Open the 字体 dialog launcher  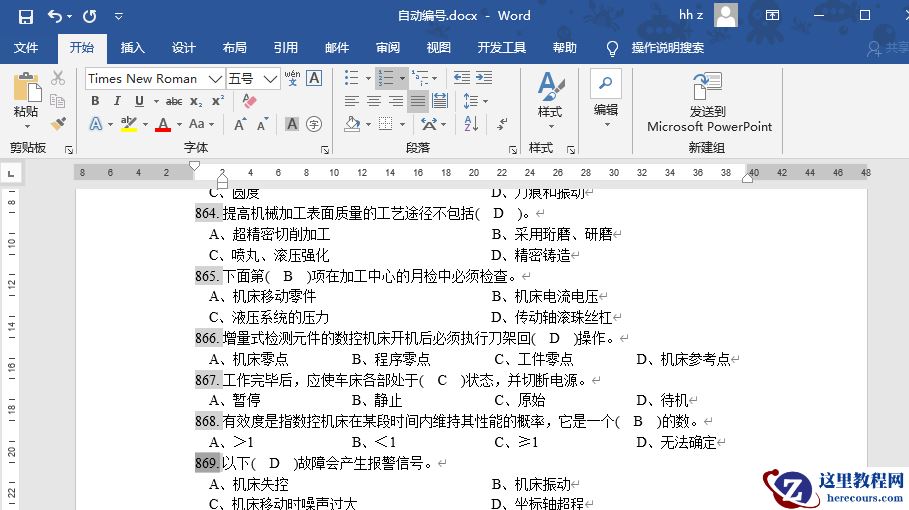click(325, 150)
